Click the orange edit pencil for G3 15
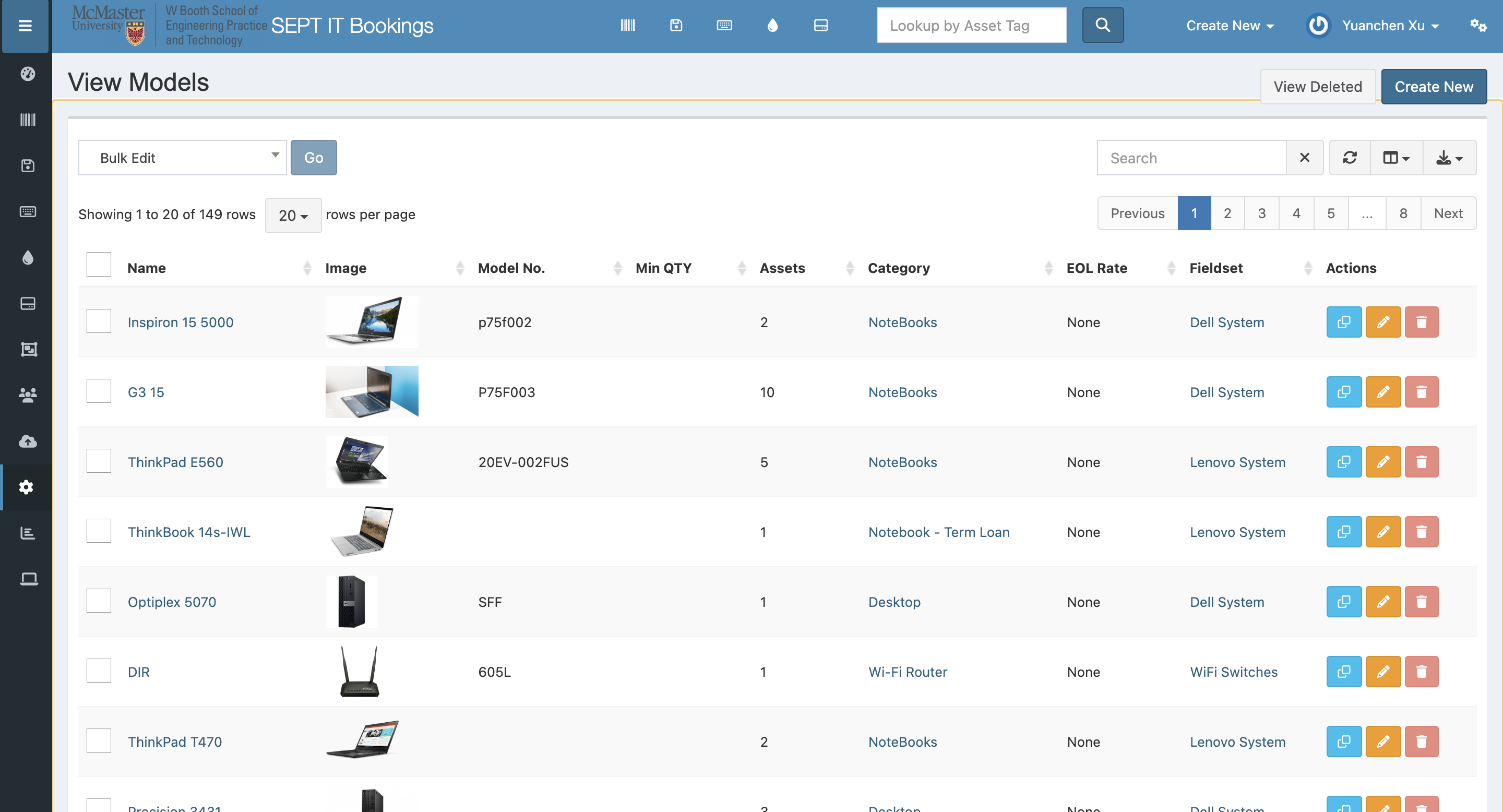The image size is (1503, 812). 1382,392
